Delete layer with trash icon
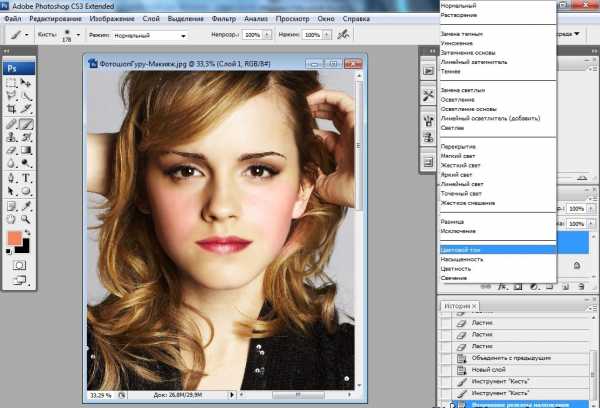 point(581,286)
